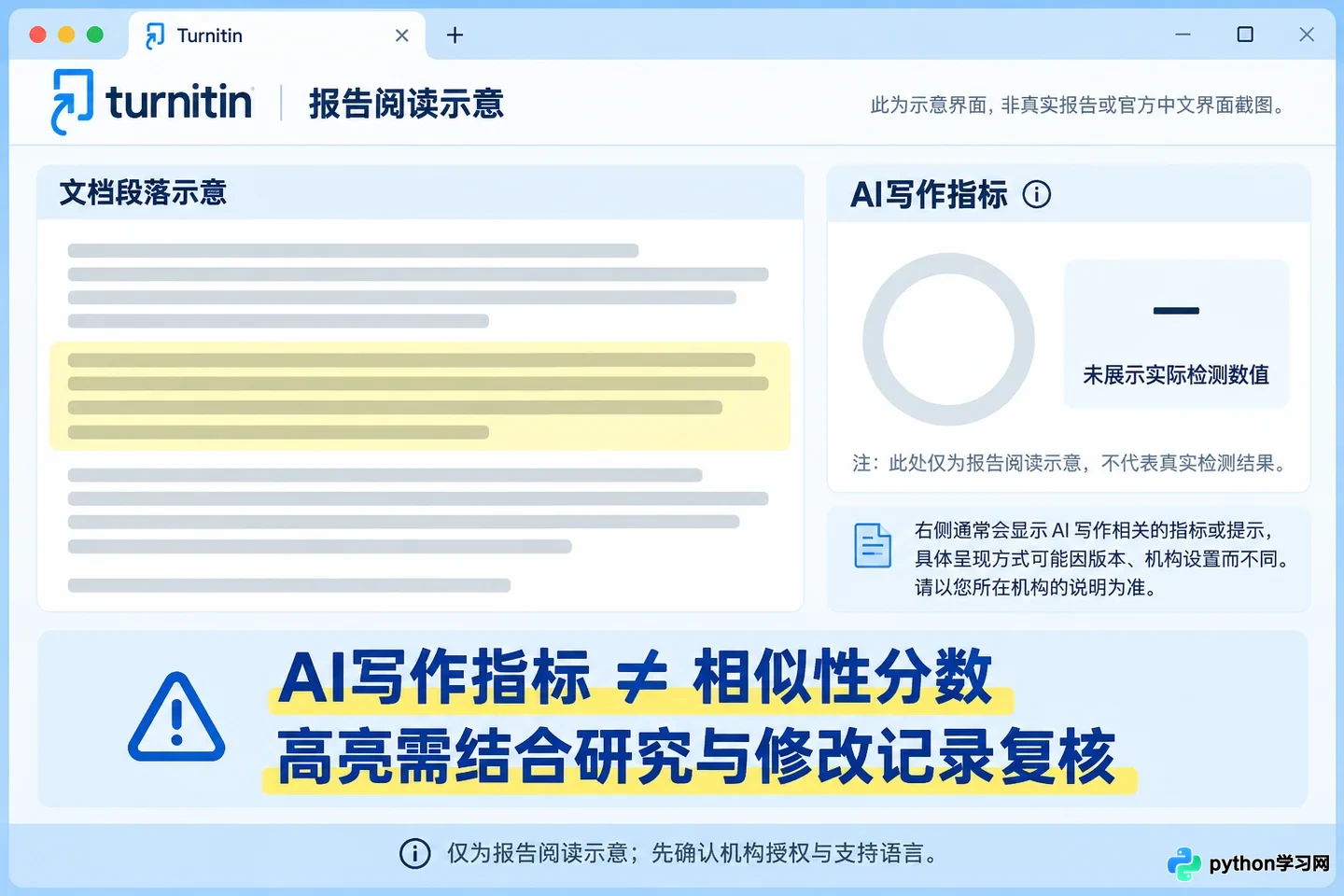Image resolution: width=1344 pixels, height=896 pixels.
Task: Click the 未展示实际检测数值 label
Action: coord(1176,375)
